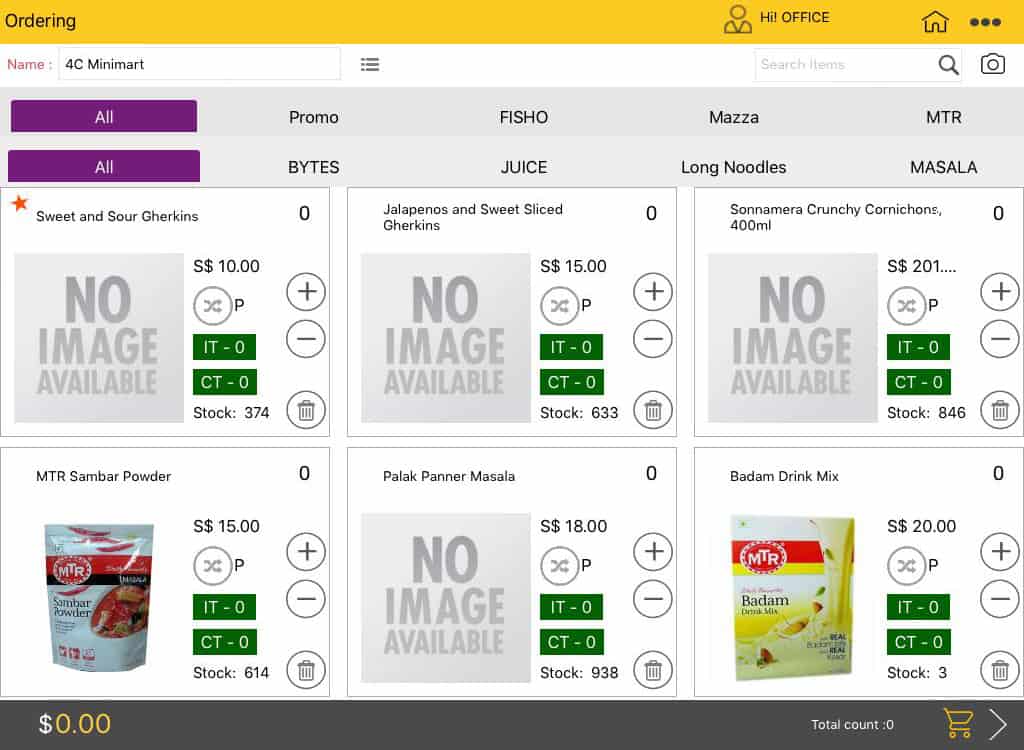This screenshot has width=1024, height=750.
Task: Open the MTR Sambar Powder product image
Action: click(x=99, y=598)
